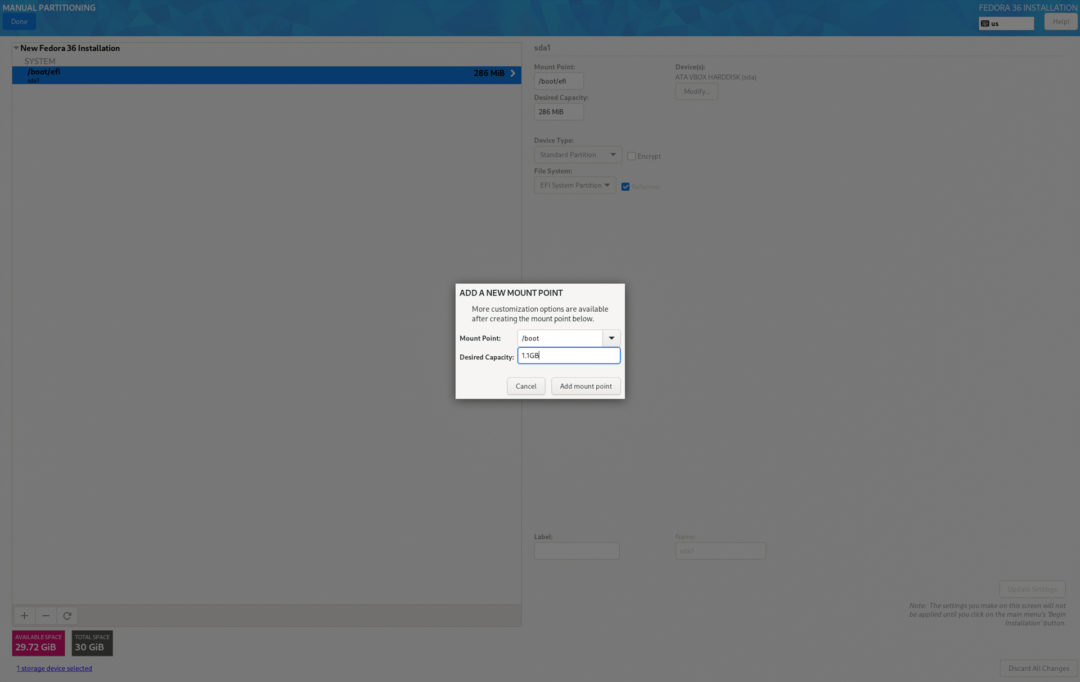Select the /boot/efi partition row
The image size is (1080, 682).
point(267,74)
